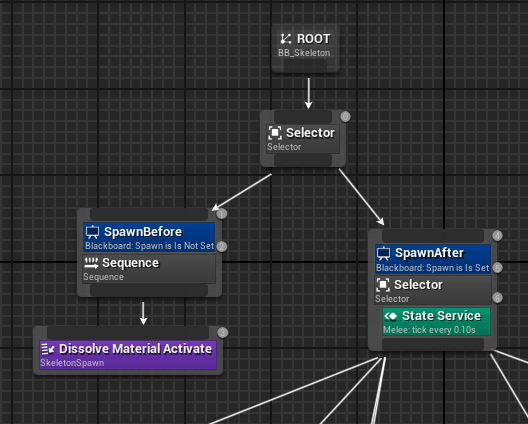The width and height of the screenshot is (528, 424).
Task: Click execution index badge 3 on Dissolve node
Action: pos(222,333)
